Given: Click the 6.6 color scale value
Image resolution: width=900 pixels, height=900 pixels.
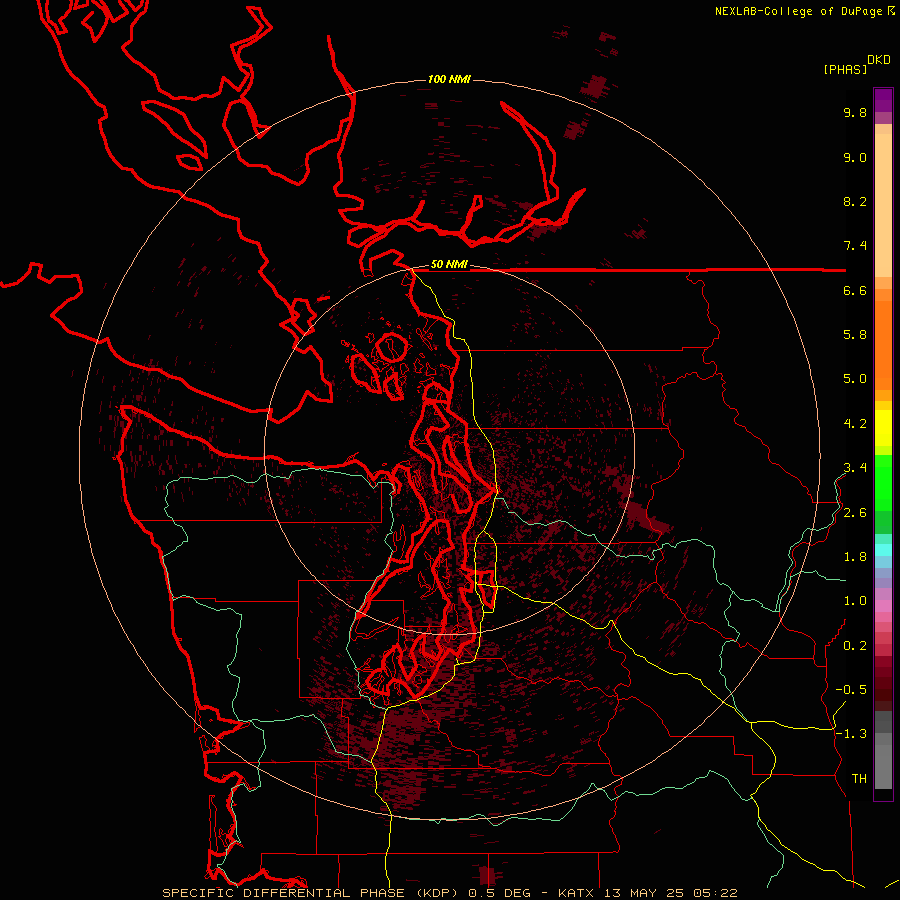Looking at the screenshot, I should click(855, 290).
